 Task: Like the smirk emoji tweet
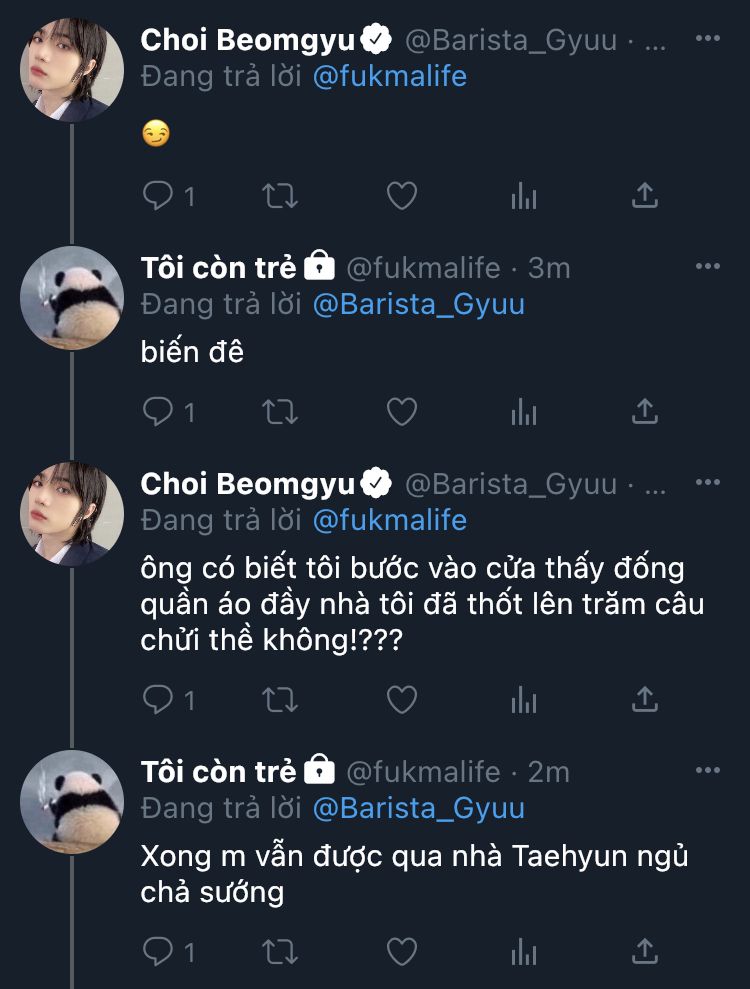tap(401, 195)
